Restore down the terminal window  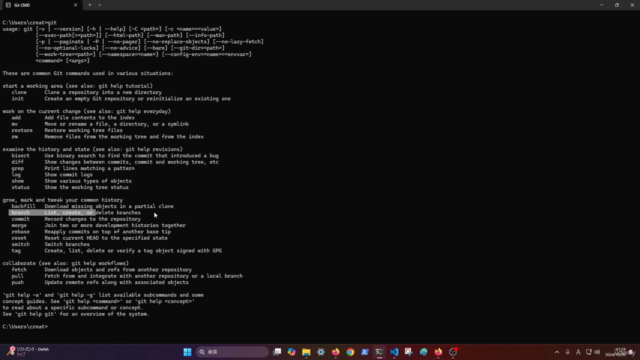(x=617, y=5)
